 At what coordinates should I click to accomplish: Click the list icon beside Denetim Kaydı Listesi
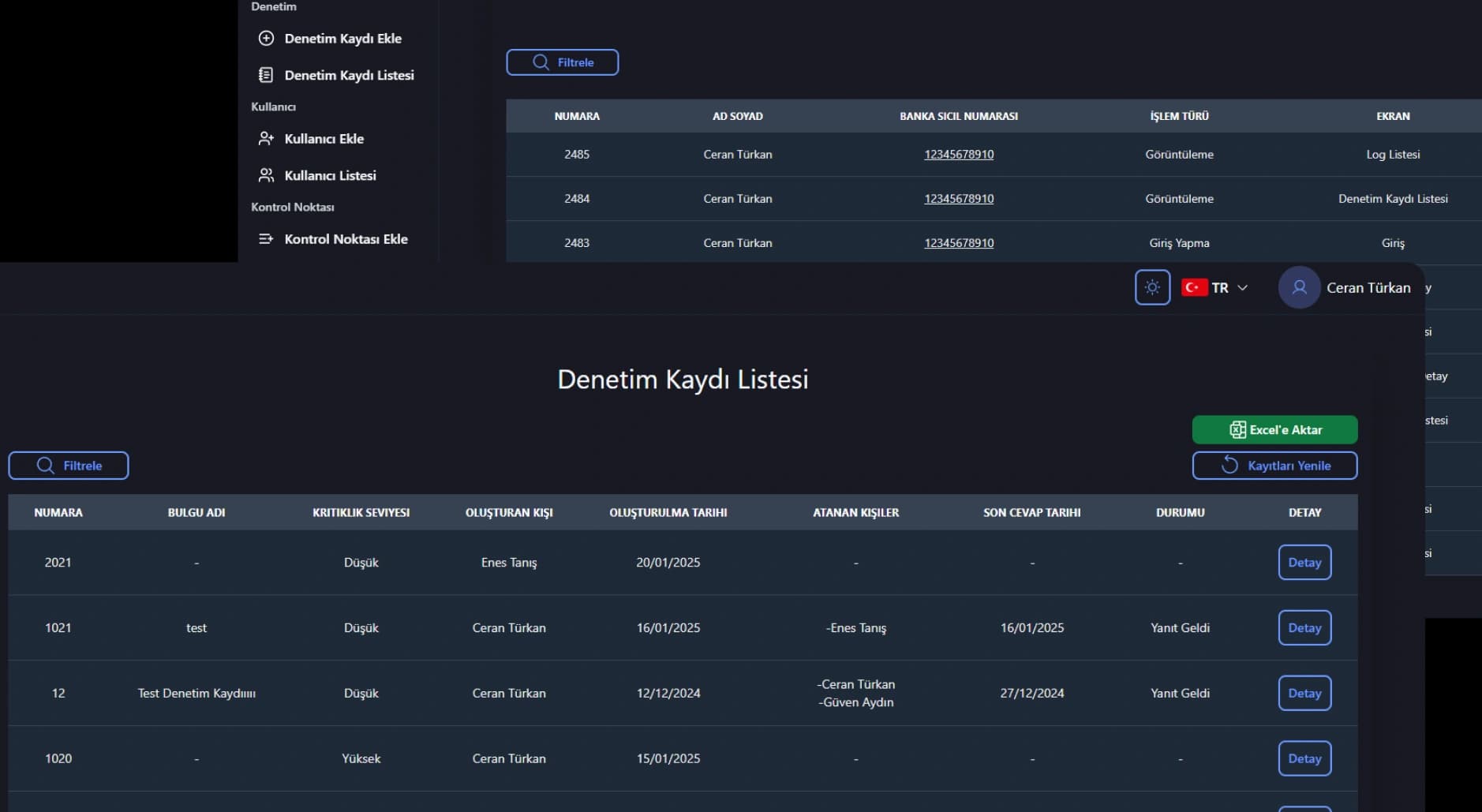[x=266, y=75]
